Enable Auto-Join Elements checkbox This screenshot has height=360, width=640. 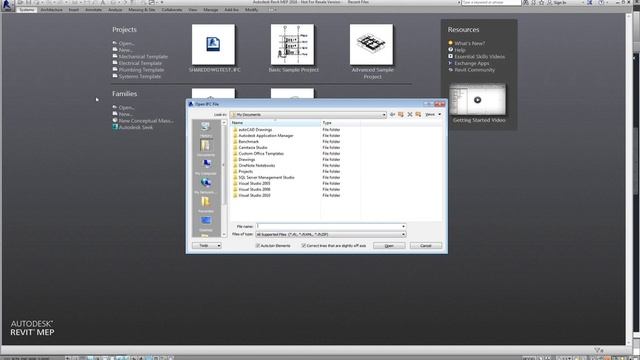click(258, 246)
